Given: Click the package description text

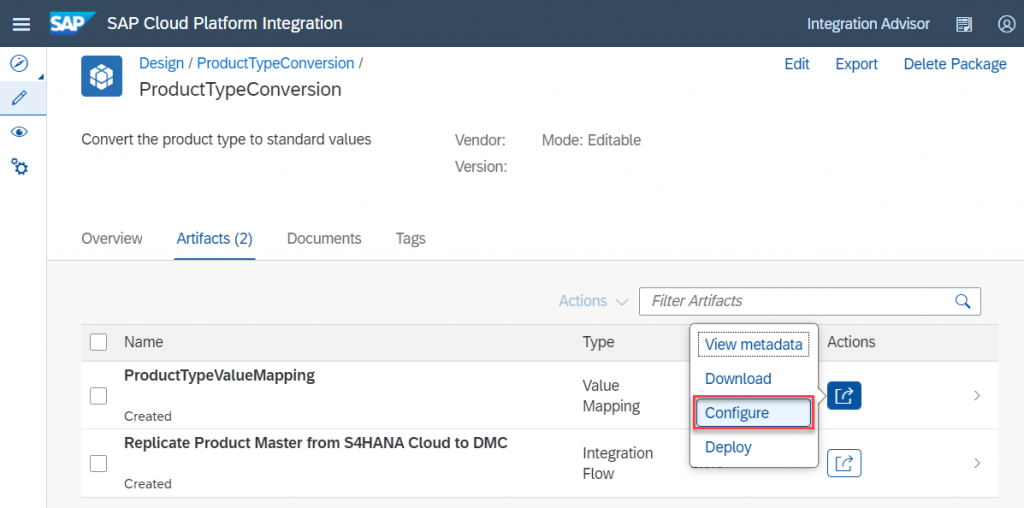Looking at the screenshot, I should (226, 139).
